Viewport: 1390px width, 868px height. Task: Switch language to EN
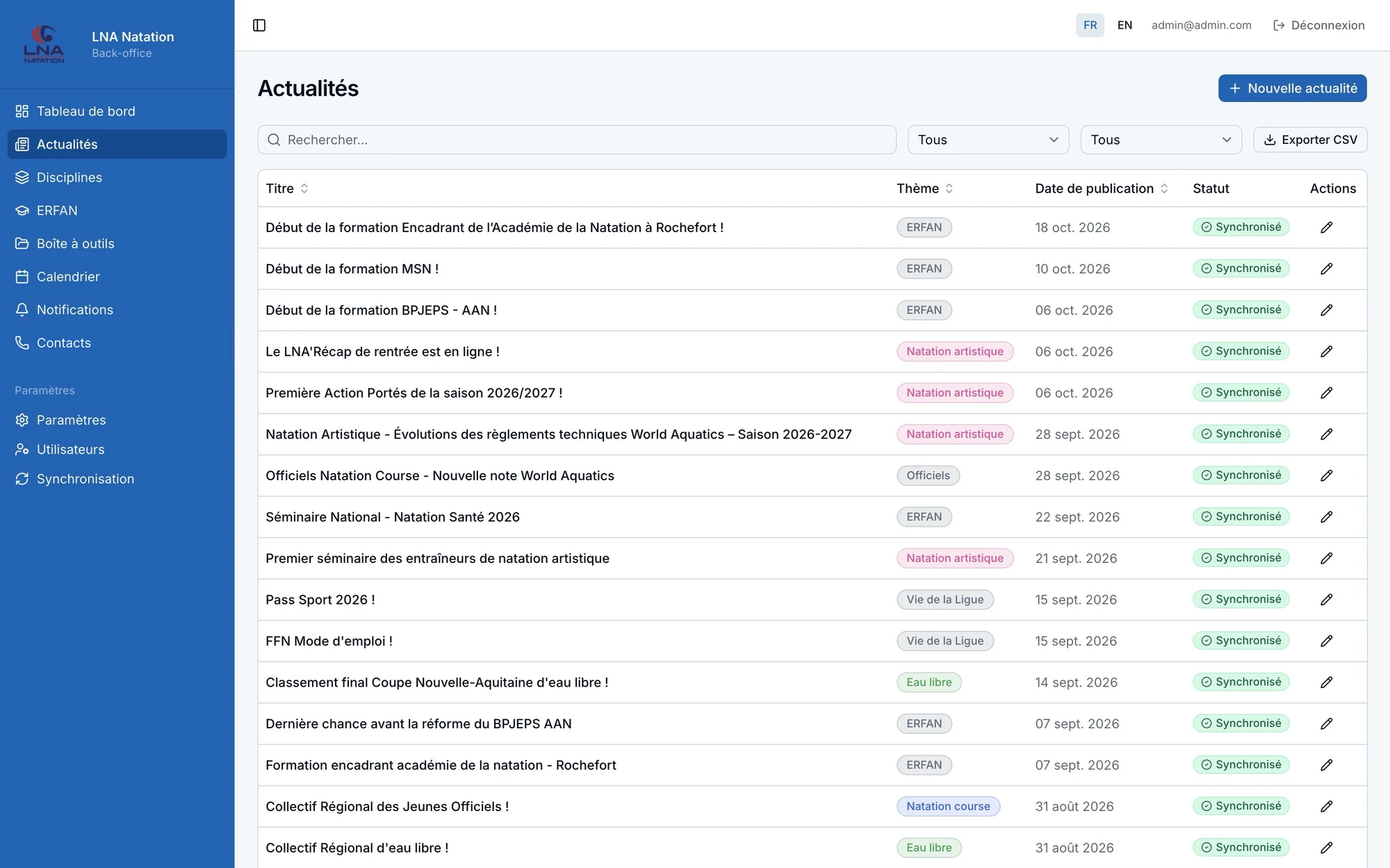[x=1125, y=25]
